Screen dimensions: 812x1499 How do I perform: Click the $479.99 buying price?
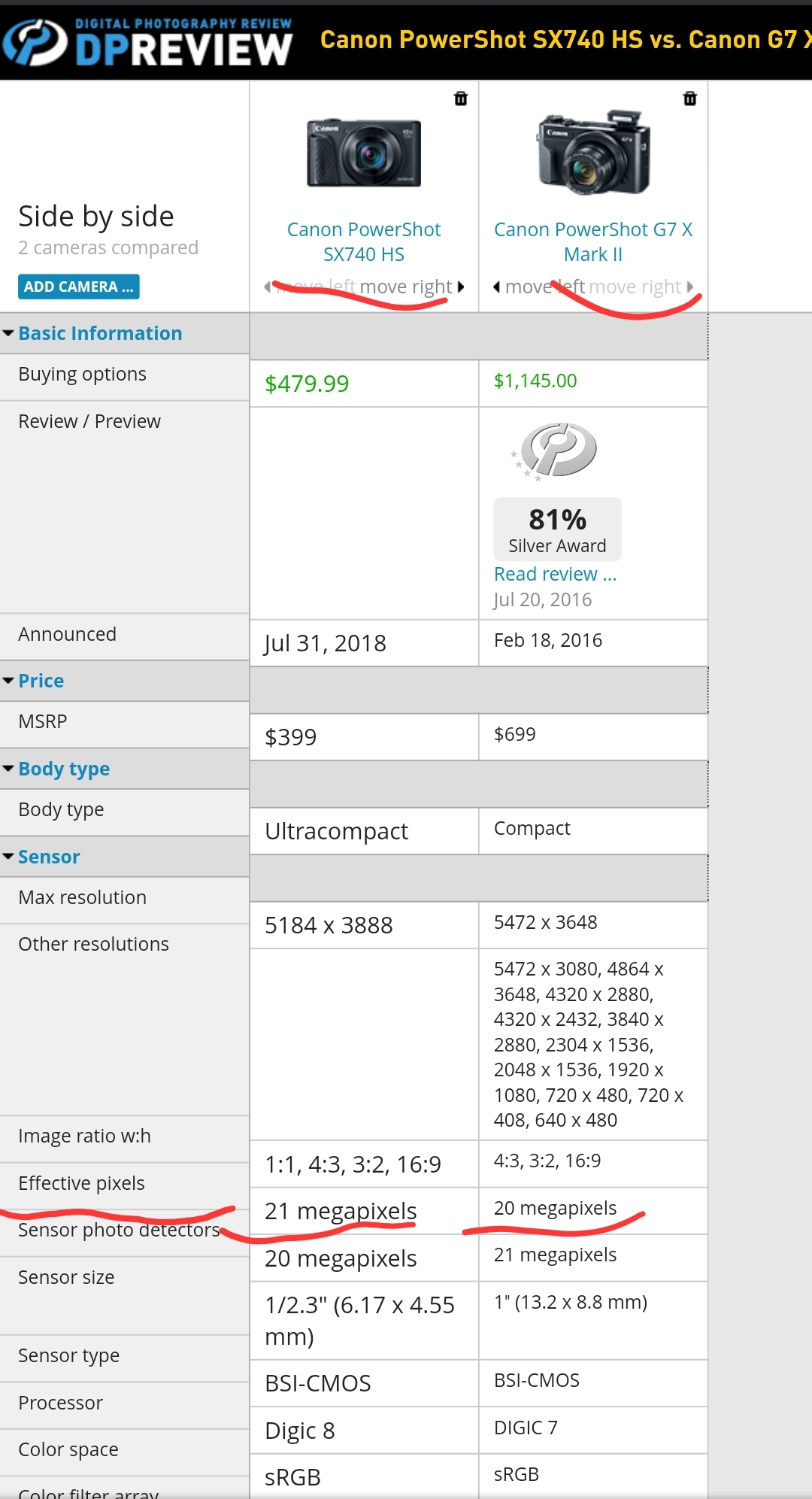point(307,384)
